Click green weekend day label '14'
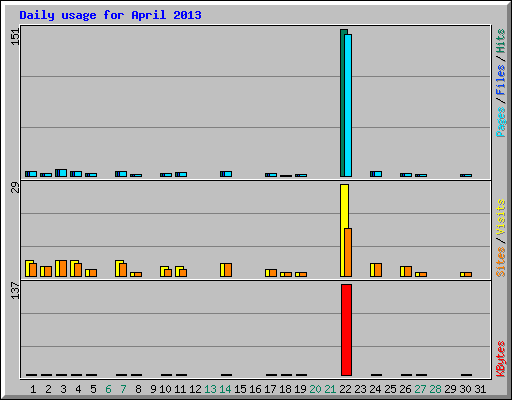 pos(225,389)
